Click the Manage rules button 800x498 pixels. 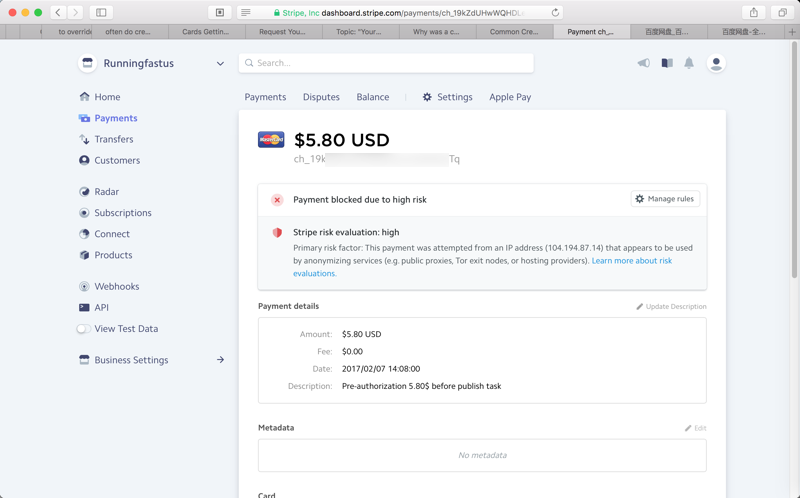tap(665, 199)
